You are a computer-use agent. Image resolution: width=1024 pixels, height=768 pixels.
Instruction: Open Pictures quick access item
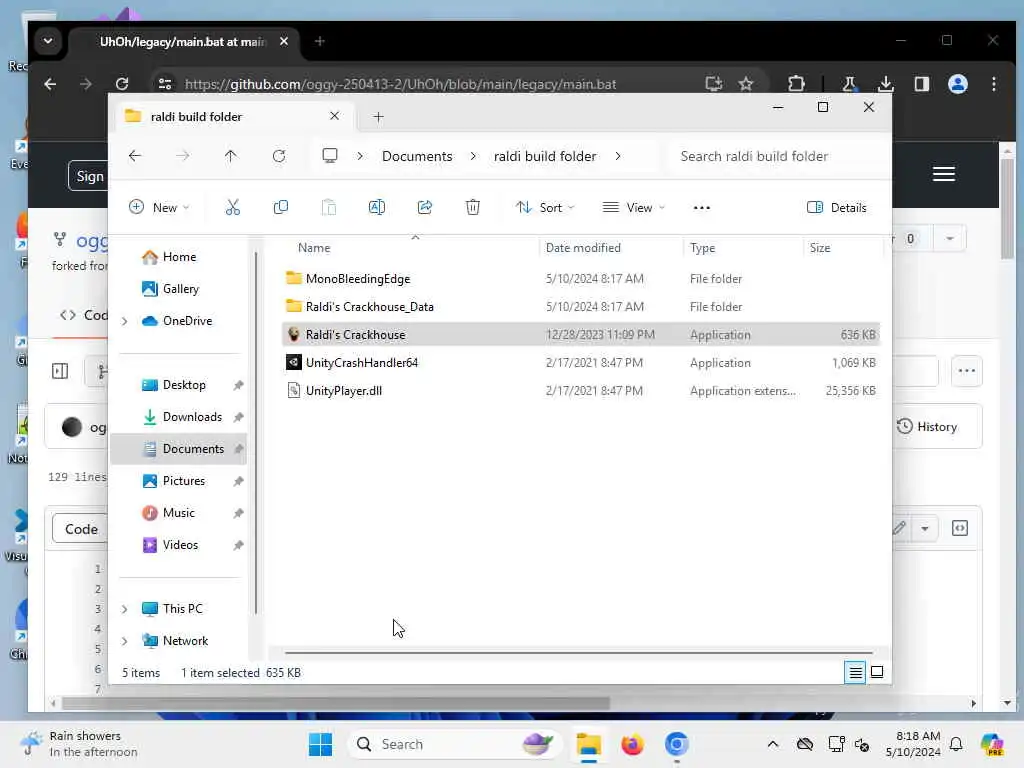pyautogui.click(x=184, y=481)
